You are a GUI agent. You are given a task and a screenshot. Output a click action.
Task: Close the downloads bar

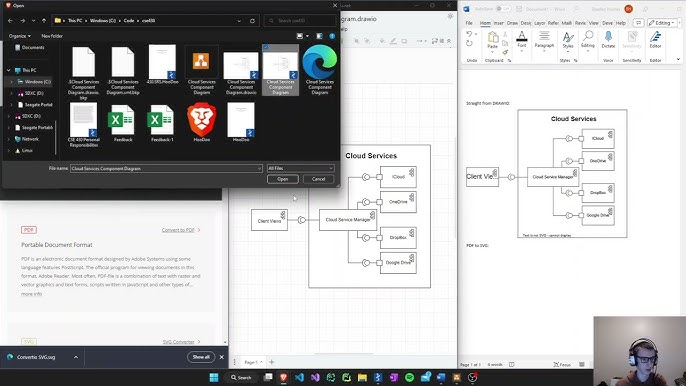point(222,357)
